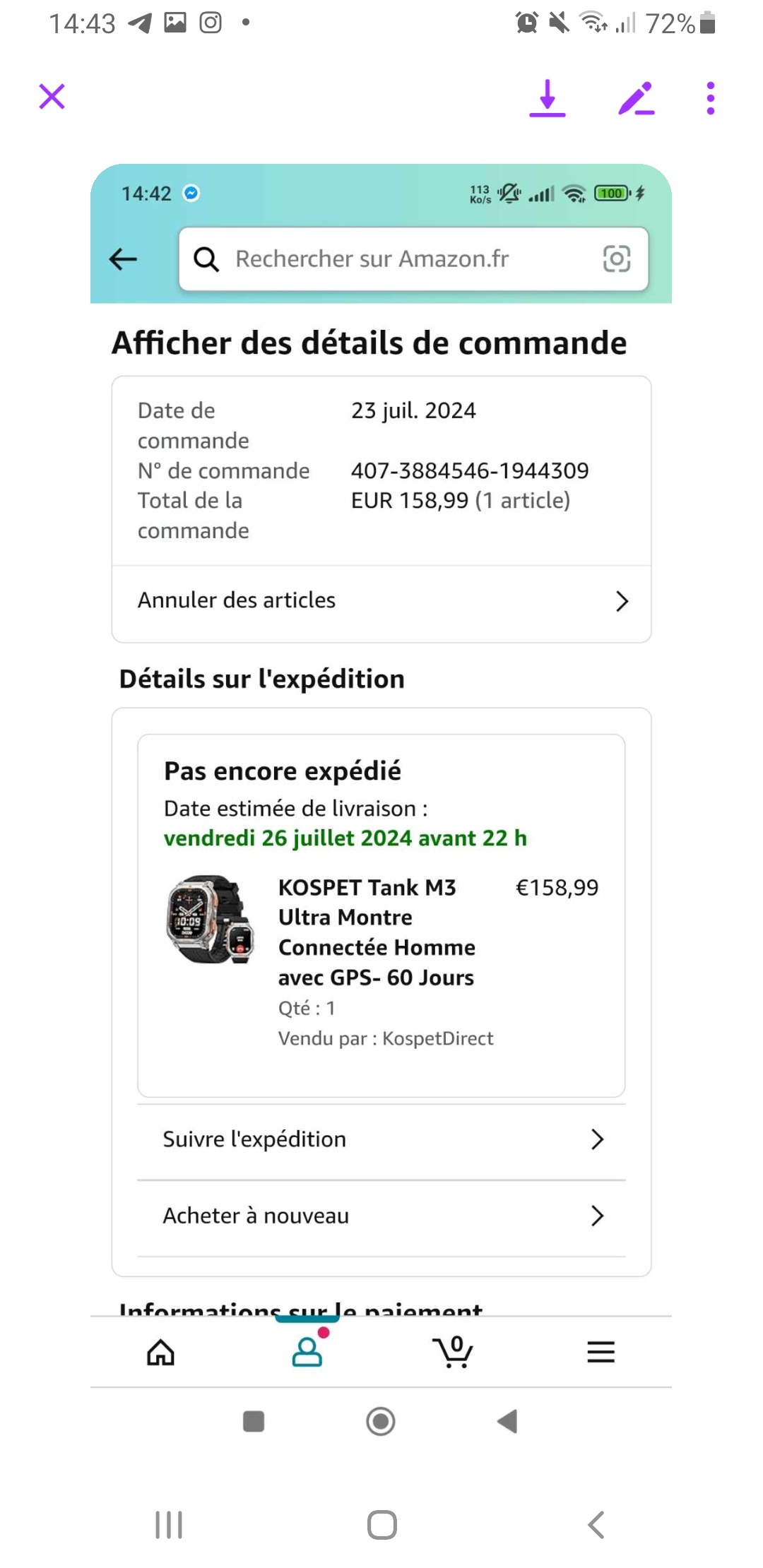Image resolution: width=763 pixels, height=1568 pixels.
Task: Tap the Amazon home icon
Action: pos(161,1353)
